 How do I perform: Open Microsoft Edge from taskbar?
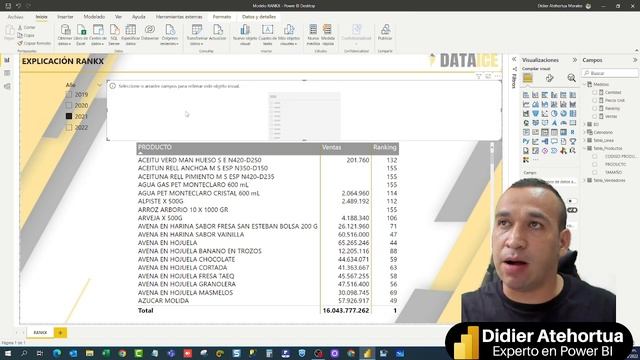pos(57,353)
